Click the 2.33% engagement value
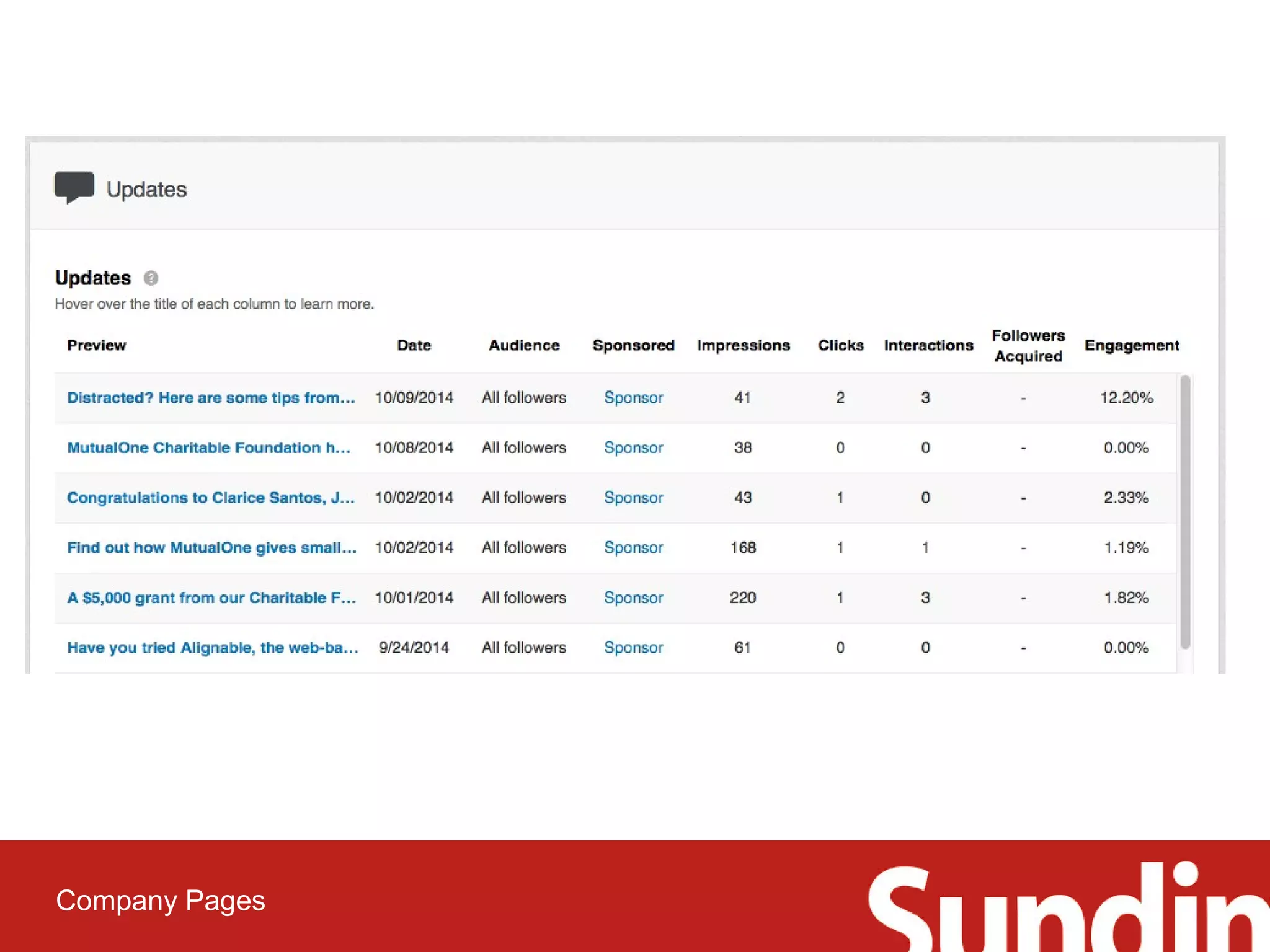The image size is (1270, 952). [1127, 498]
